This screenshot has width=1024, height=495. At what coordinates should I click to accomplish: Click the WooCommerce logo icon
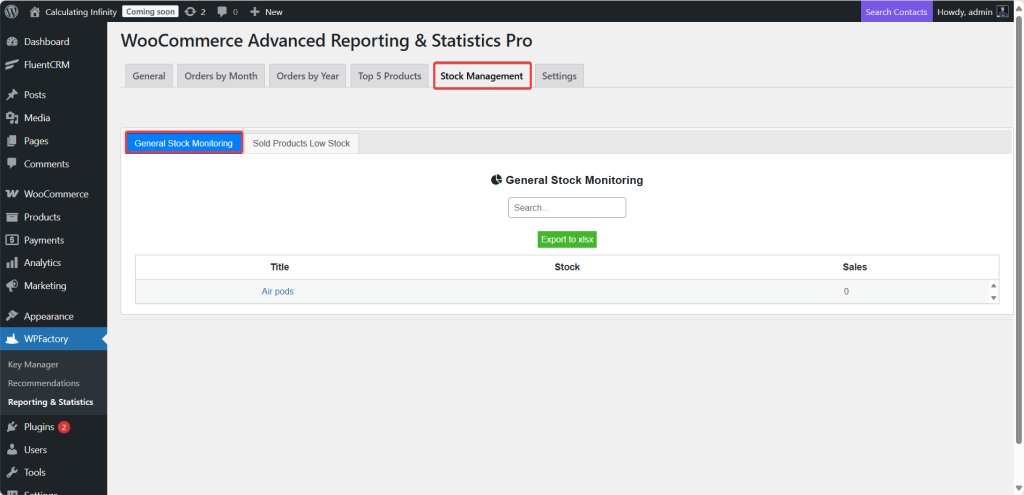(x=12, y=194)
